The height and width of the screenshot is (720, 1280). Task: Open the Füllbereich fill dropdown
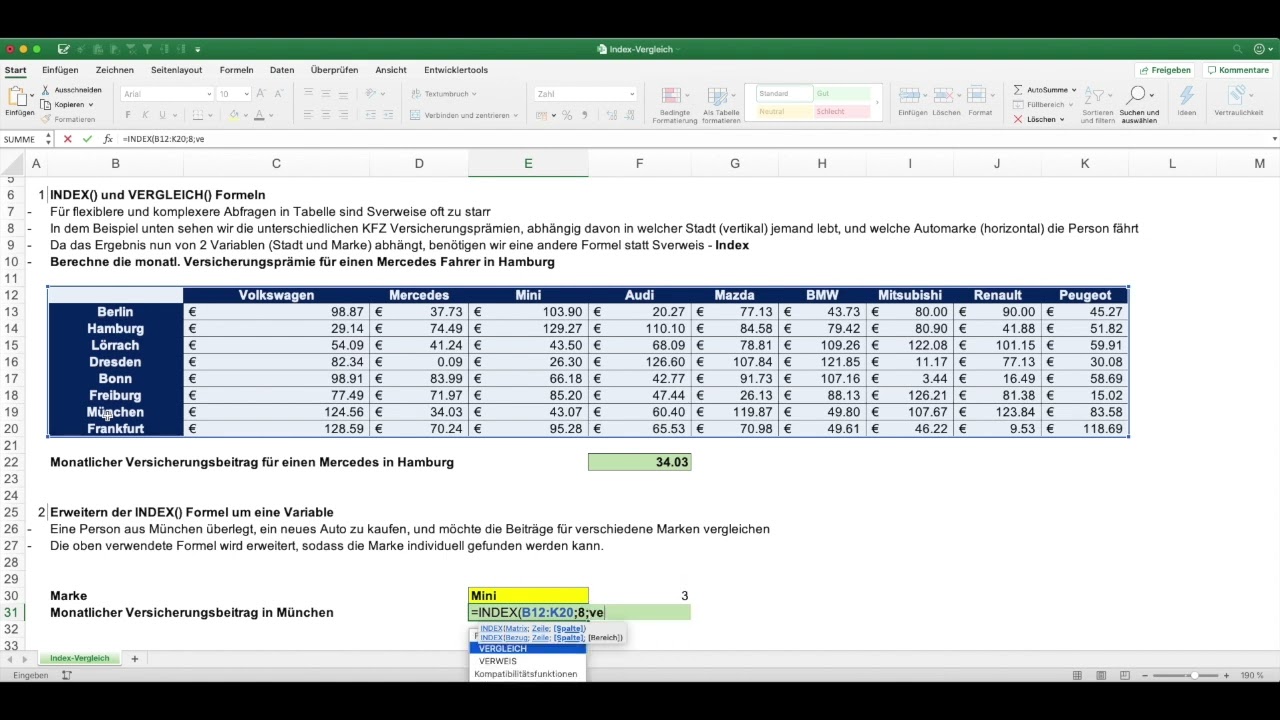click(1044, 104)
